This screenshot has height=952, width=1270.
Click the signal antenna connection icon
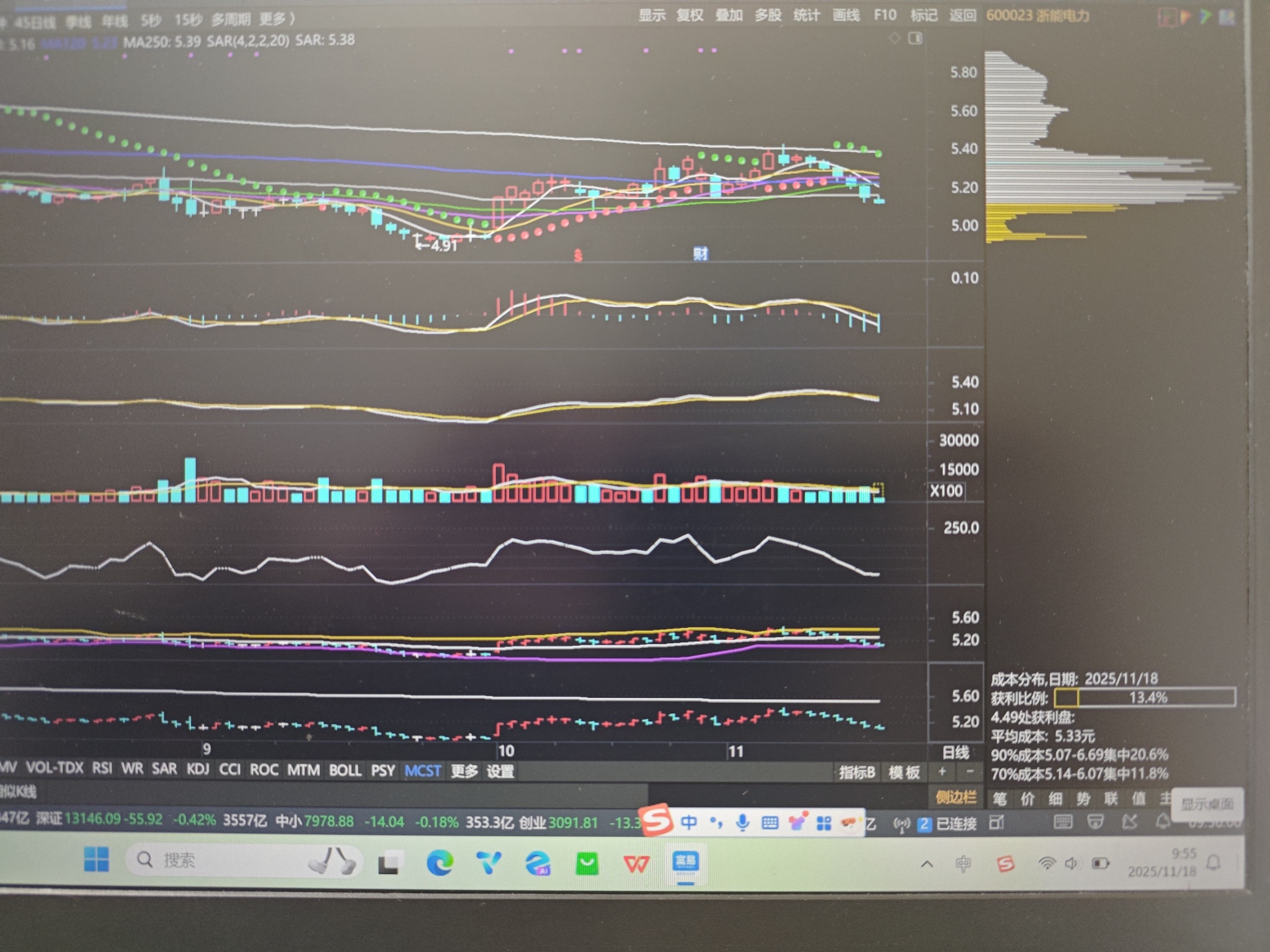tap(901, 824)
